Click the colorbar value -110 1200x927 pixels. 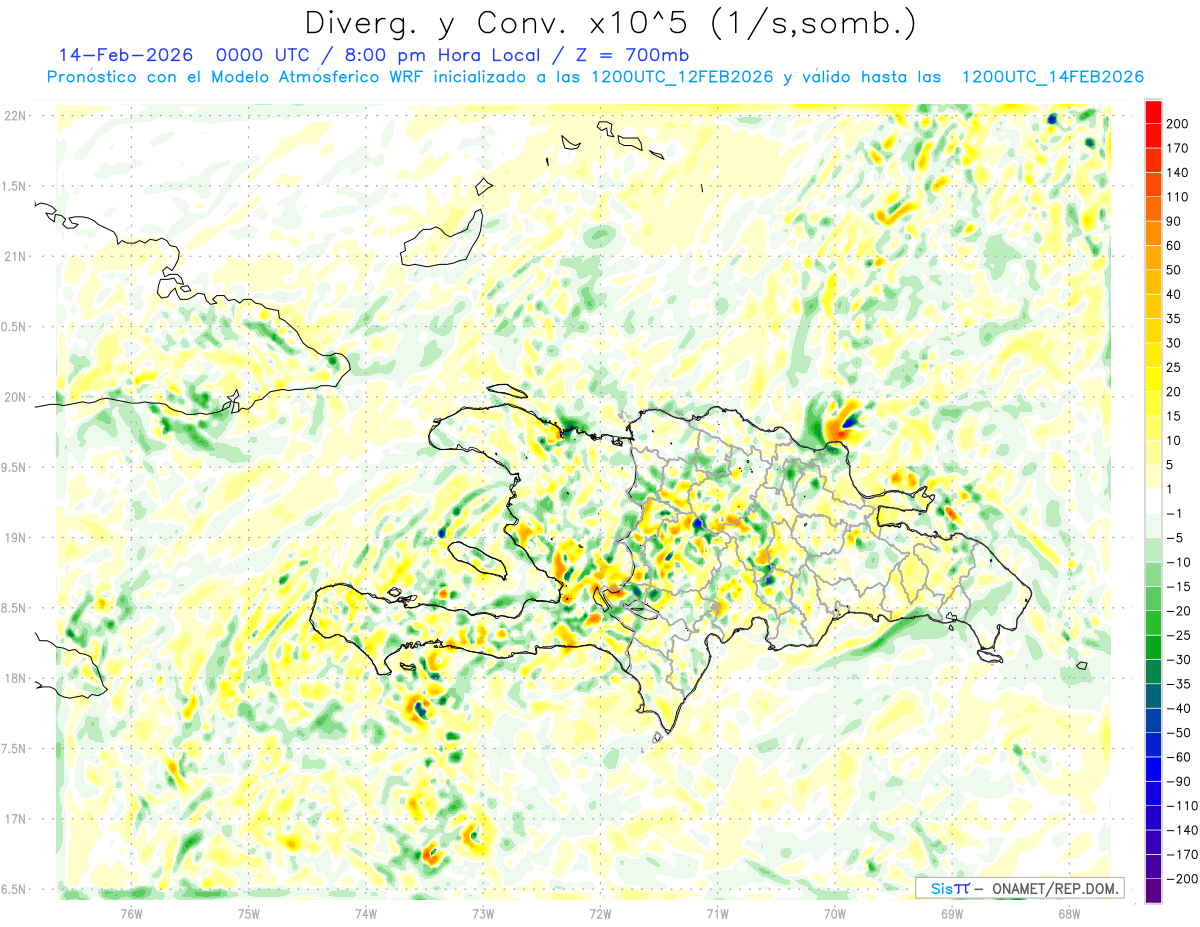tap(1181, 807)
